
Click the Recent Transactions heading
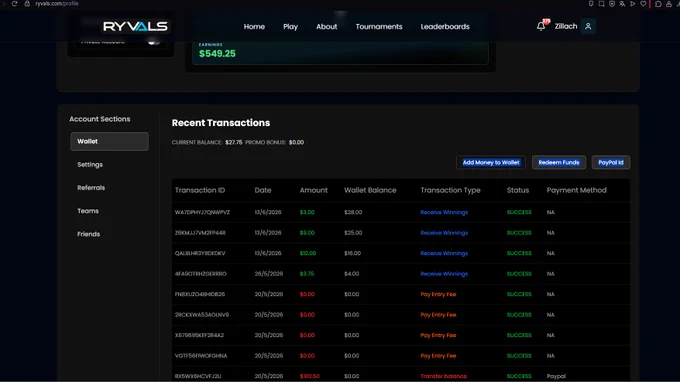point(221,123)
